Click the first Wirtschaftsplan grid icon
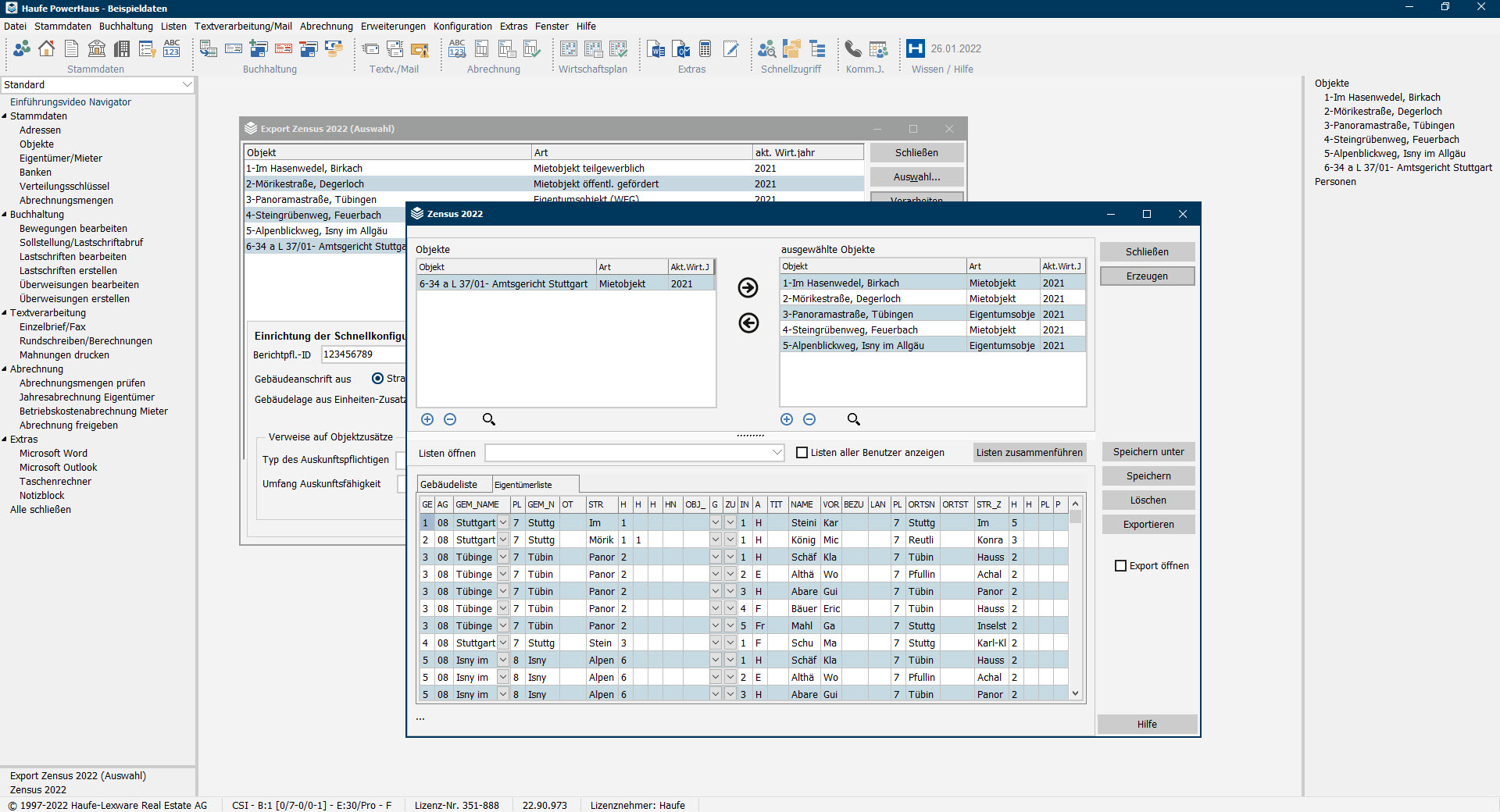The width and height of the screenshot is (1500, 812). [569, 48]
